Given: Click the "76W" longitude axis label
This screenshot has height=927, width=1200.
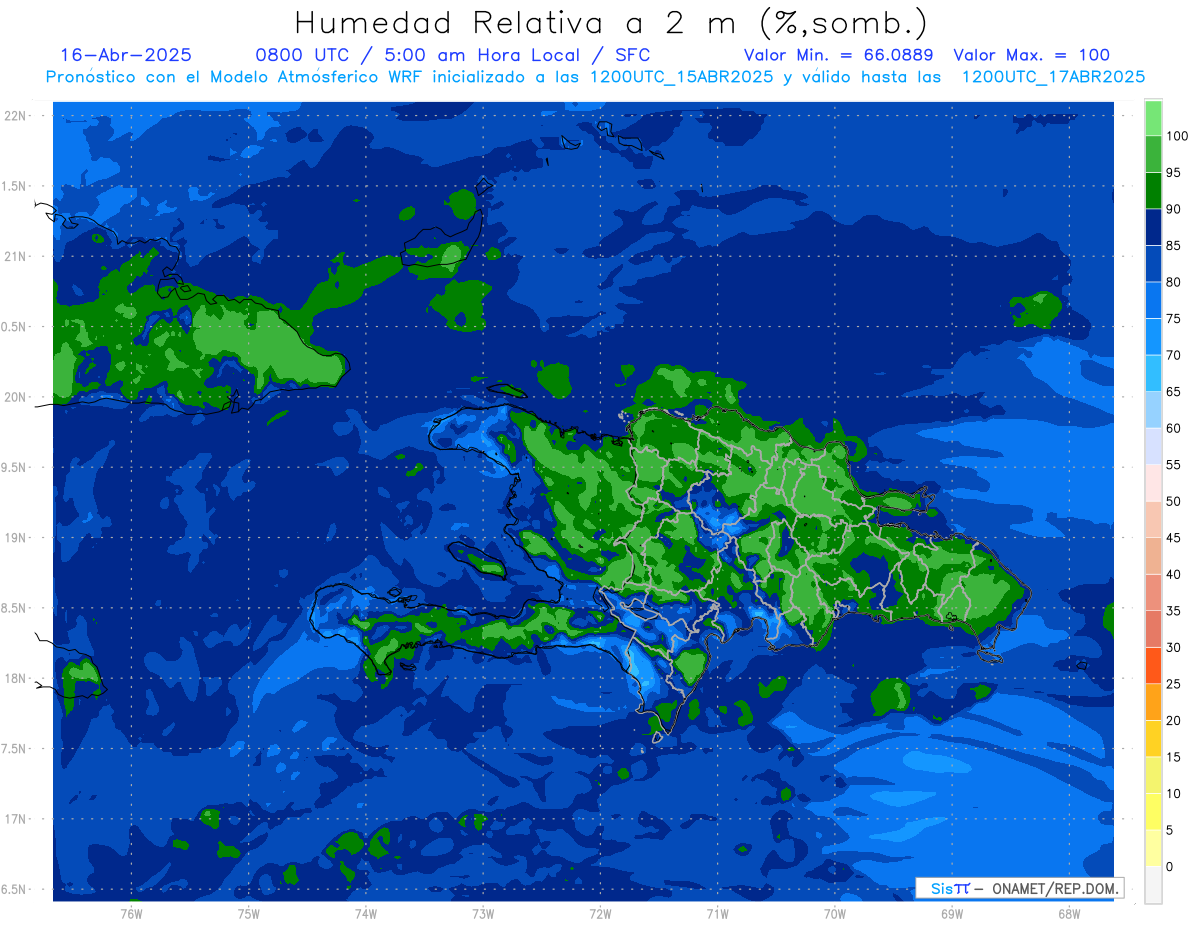Looking at the screenshot, I should (x=131, y=913).
